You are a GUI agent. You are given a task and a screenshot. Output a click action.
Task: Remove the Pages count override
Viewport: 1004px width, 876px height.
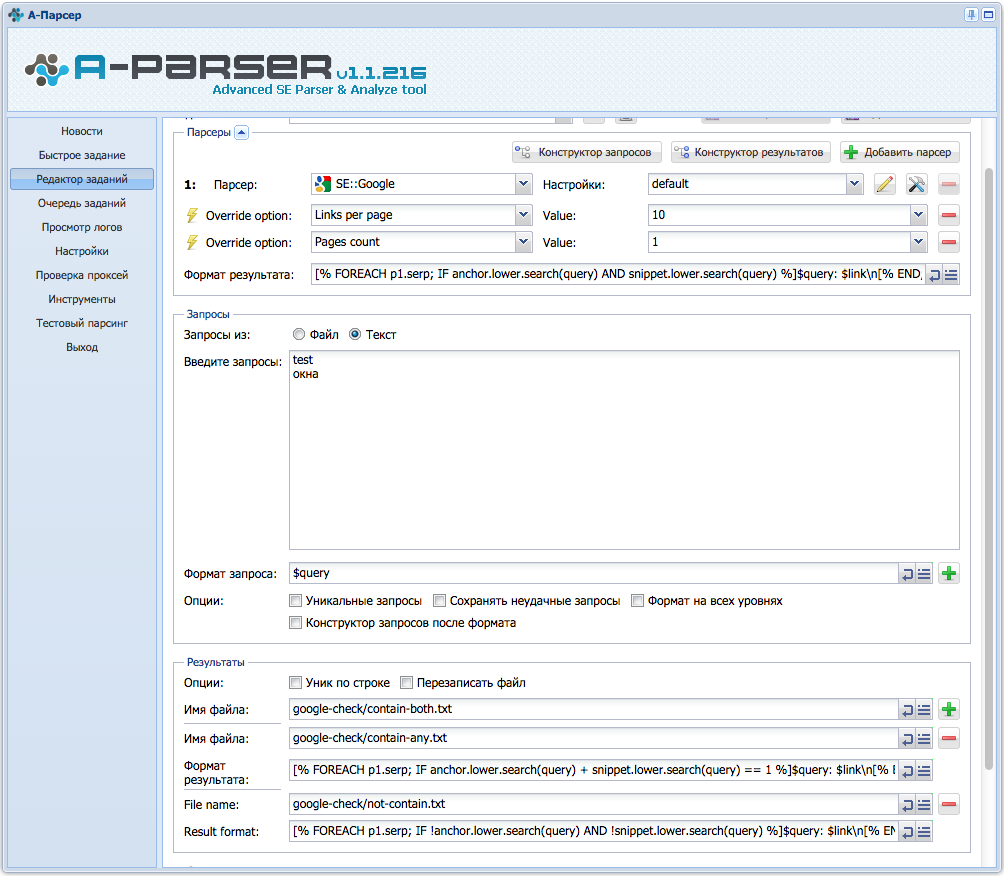pyautogui.click(x=949, y=242)
